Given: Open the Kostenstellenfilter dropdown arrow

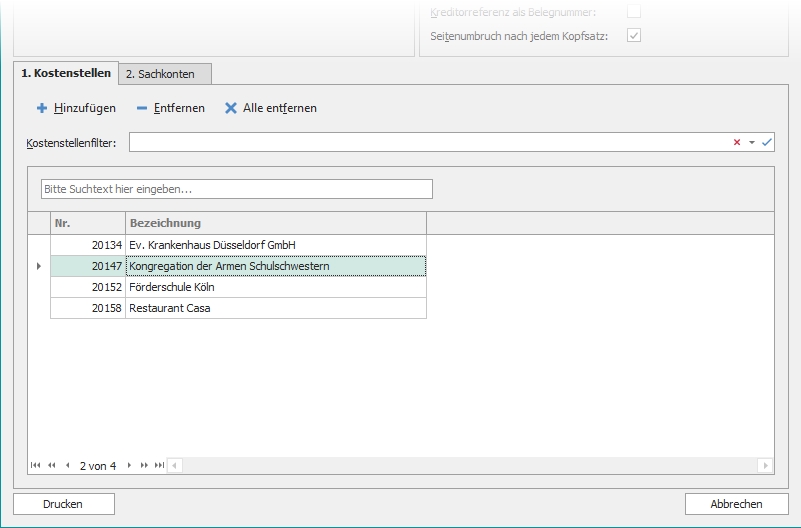Looking at the screenshot, I should tap(752, 143).
